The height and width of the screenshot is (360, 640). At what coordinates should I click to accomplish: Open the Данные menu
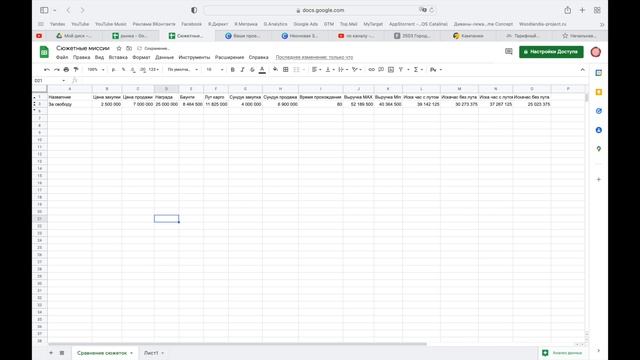[x=164, y=58]
